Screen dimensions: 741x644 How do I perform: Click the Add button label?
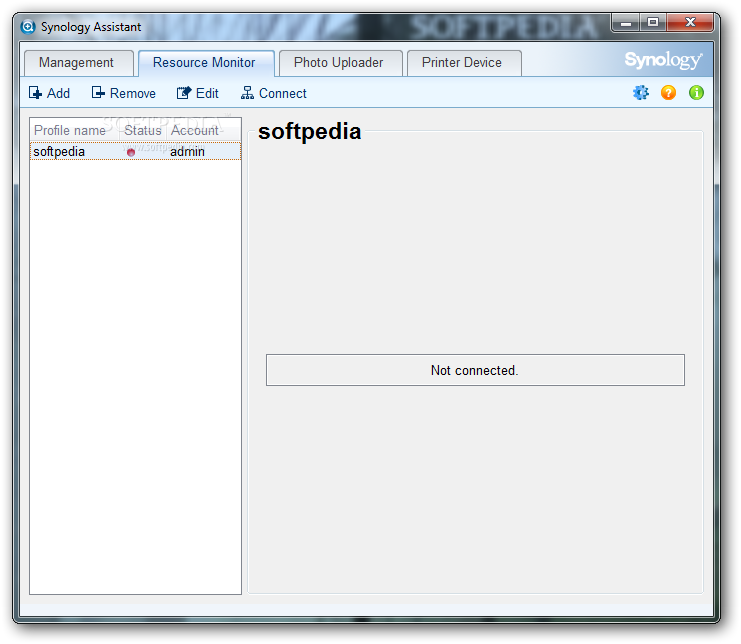58,93
